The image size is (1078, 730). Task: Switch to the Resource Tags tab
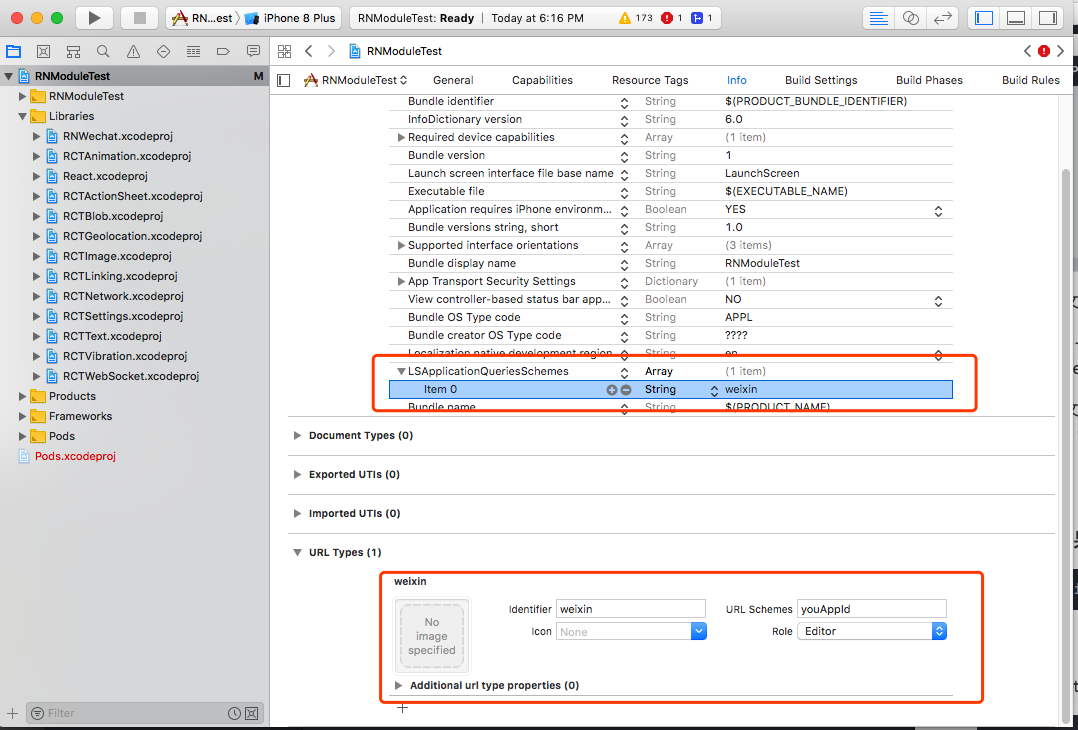[x=650, y=80]
